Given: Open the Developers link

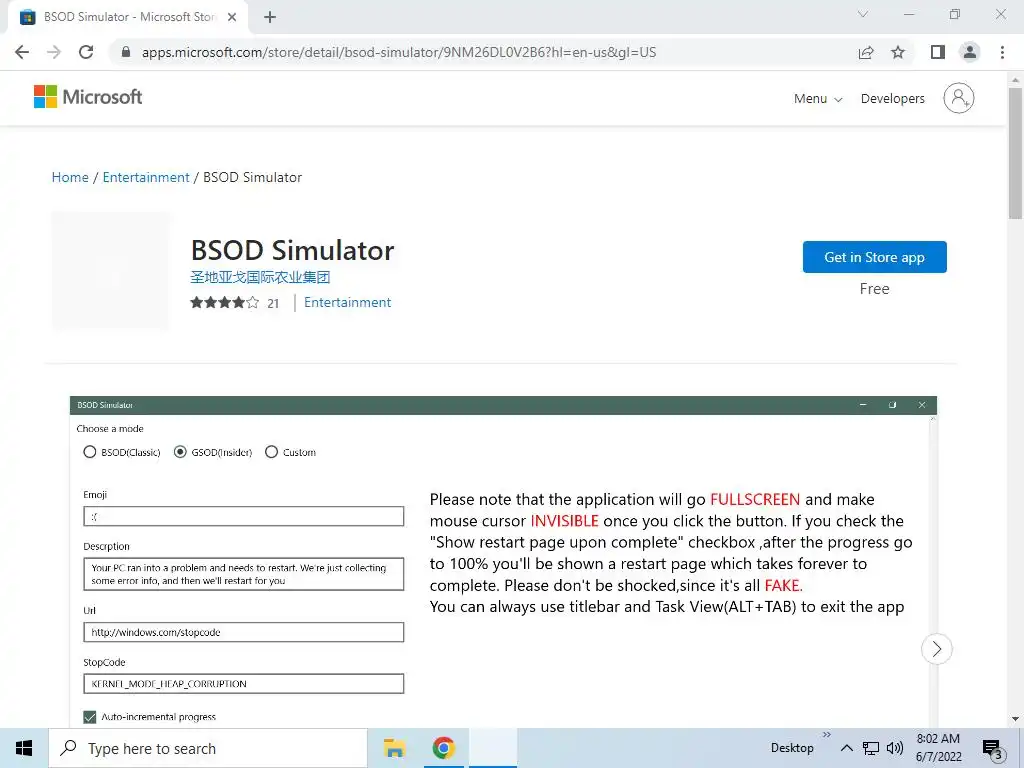Looking at the screenshot, I should click(893, 99).
